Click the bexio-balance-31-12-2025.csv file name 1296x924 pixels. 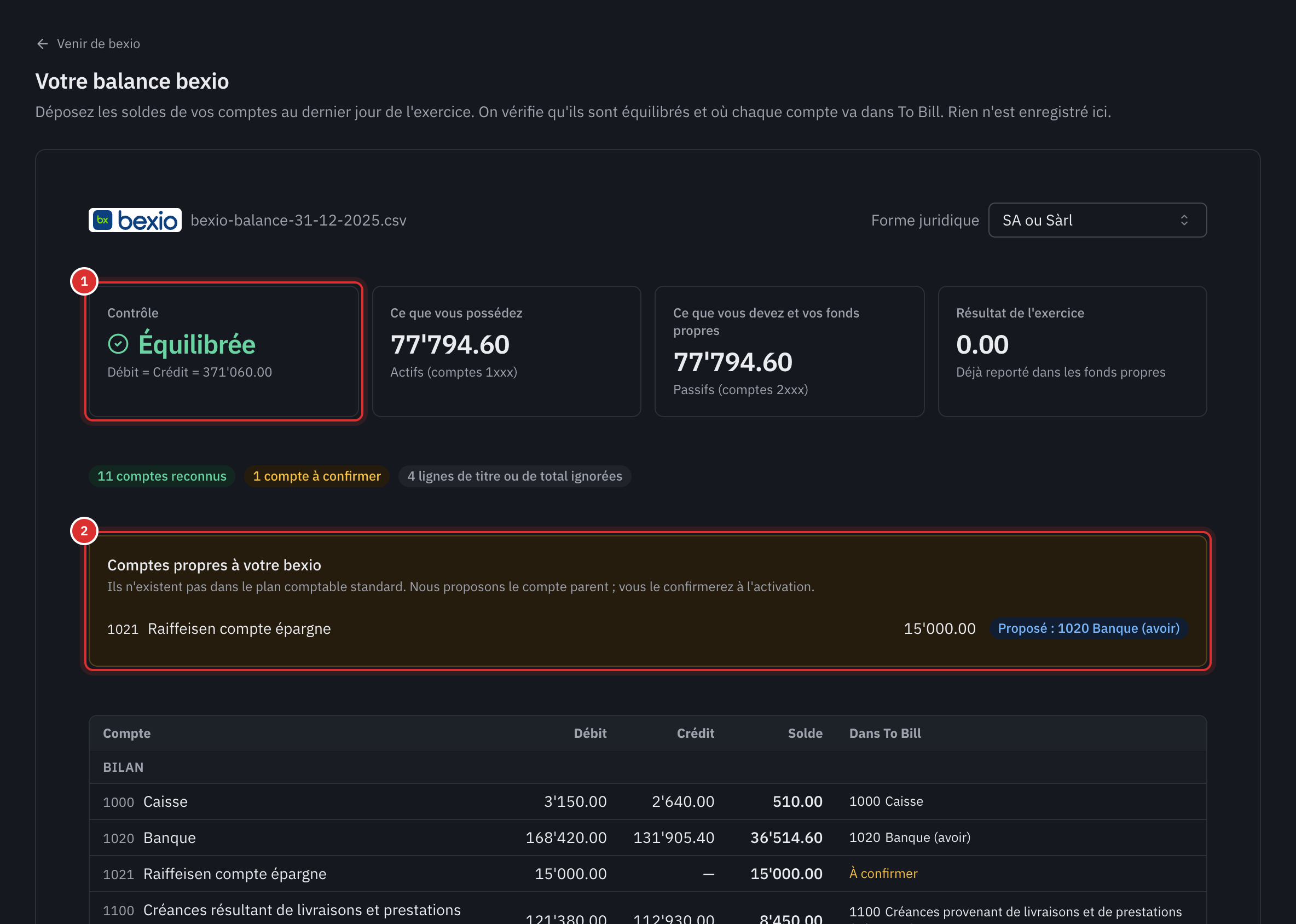pyautogui.click(x=298, y=220)
